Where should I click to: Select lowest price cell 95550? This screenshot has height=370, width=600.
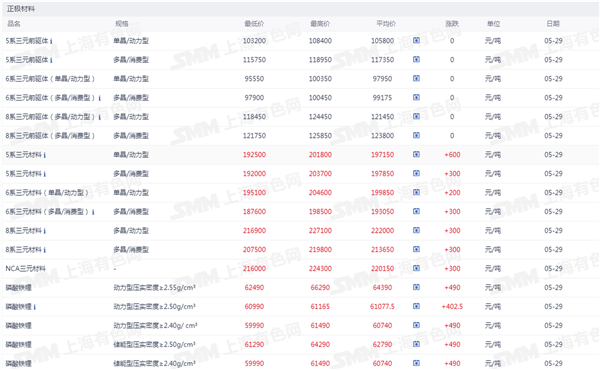click(x=254, y=78)
